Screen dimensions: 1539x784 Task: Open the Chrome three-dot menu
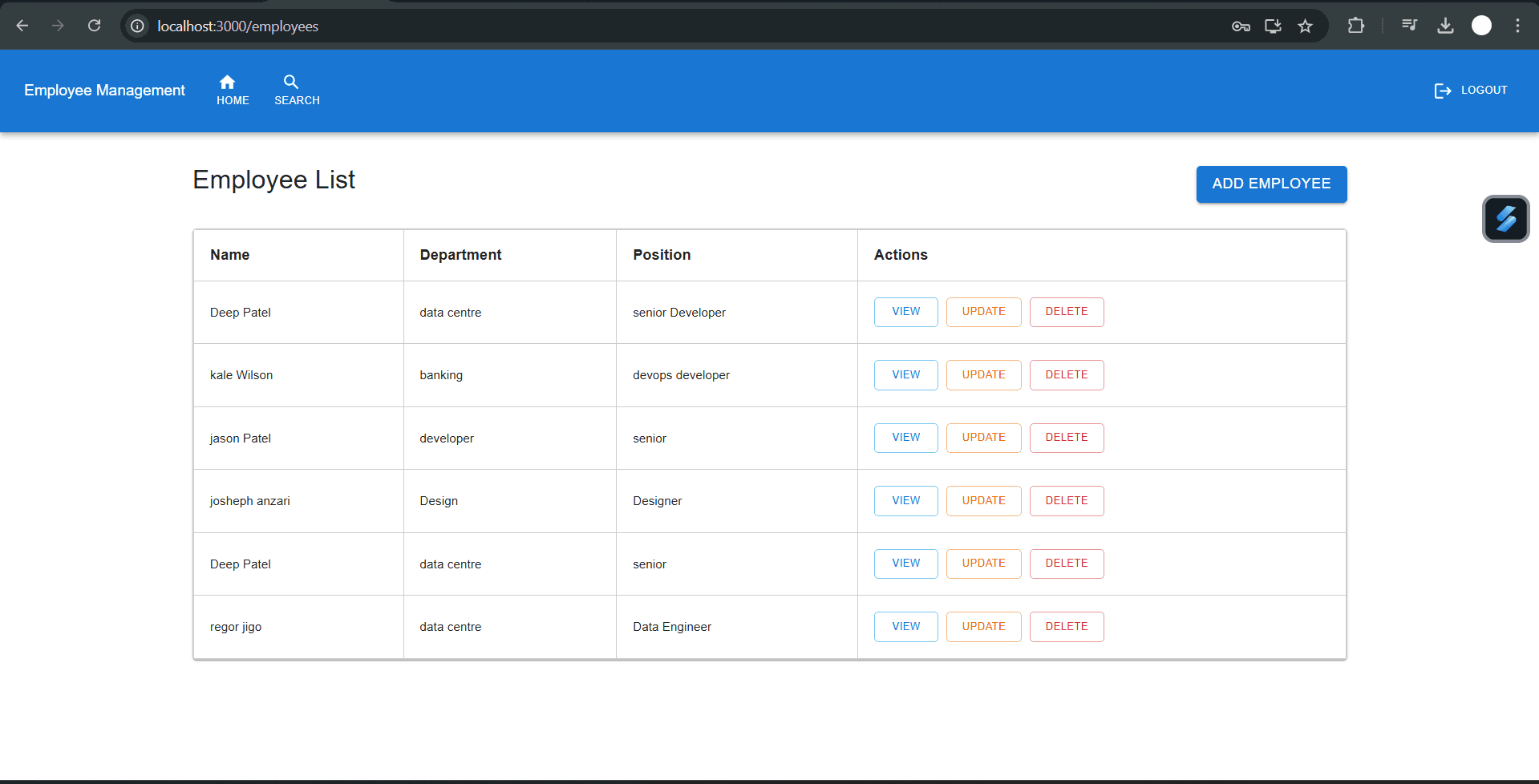coord(1517,26)
